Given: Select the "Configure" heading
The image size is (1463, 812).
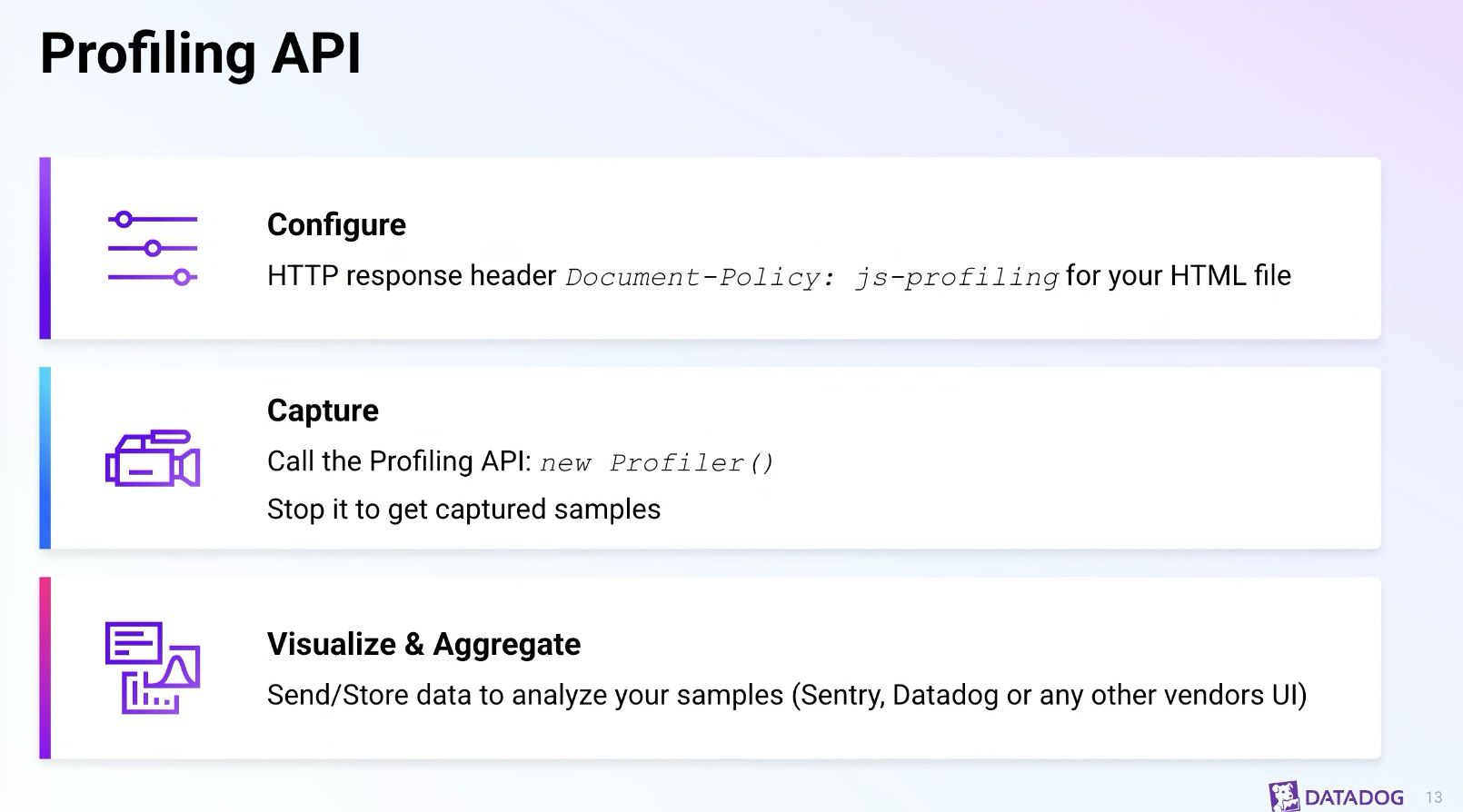Looking at the screenshot, I should [x=336, y=224].
